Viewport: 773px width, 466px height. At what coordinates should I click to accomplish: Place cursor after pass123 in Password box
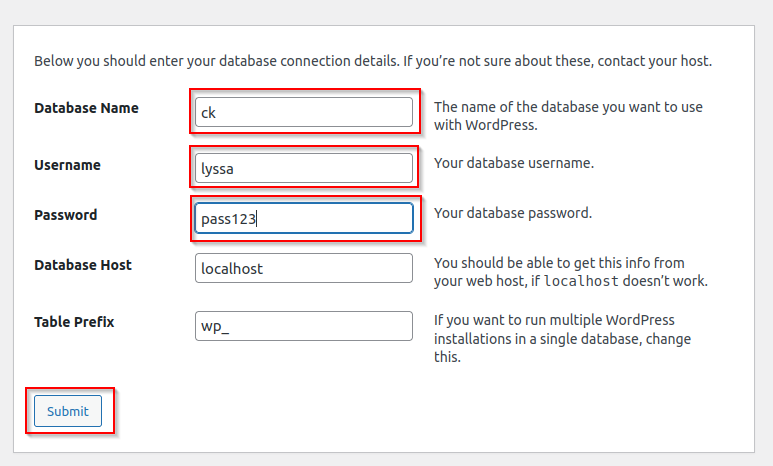(x=257, y=218)
